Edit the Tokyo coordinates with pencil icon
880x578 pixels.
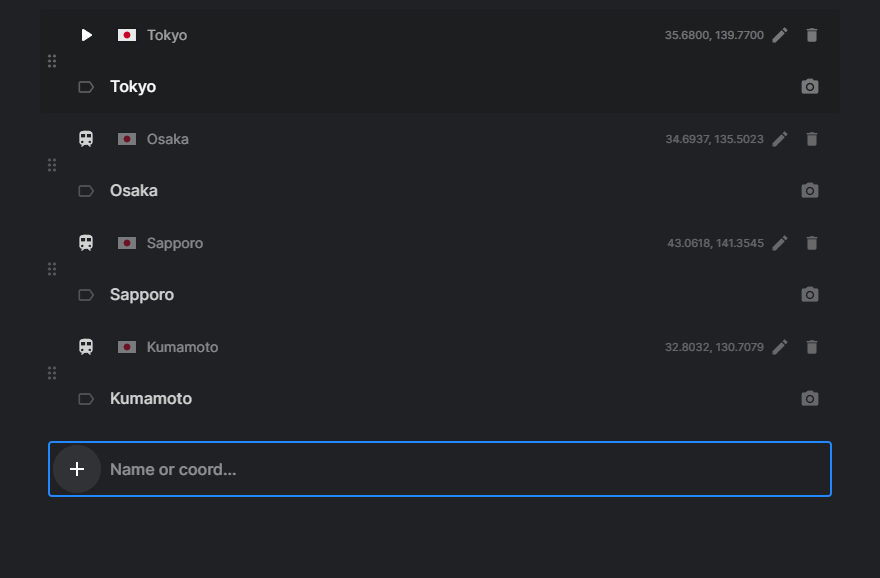(780, 35)
